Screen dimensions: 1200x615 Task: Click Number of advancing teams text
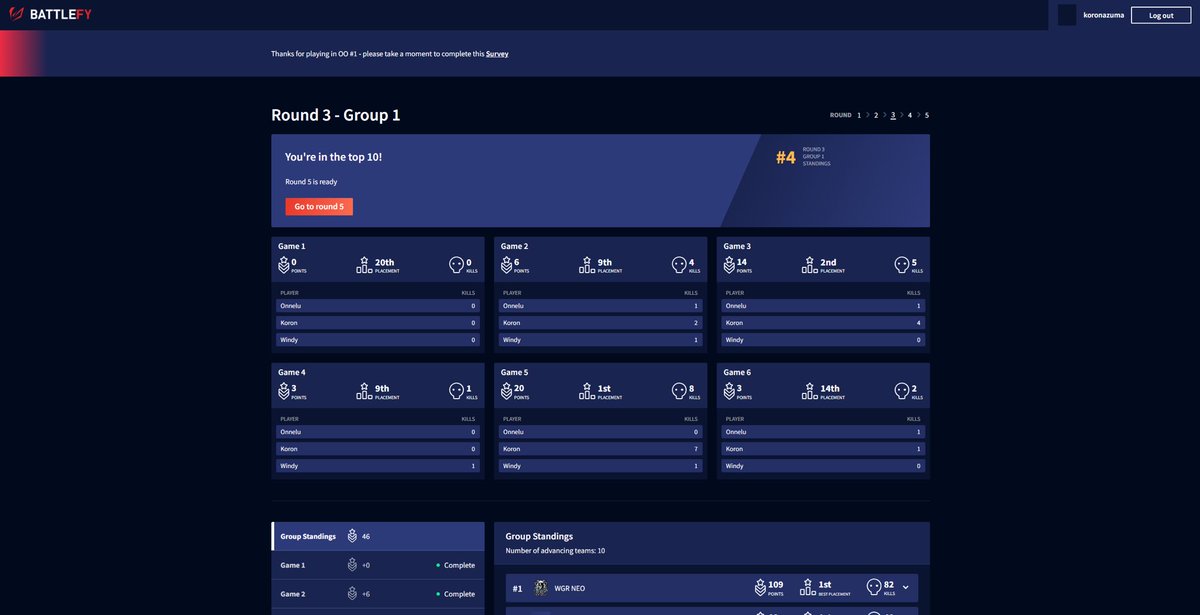(555, 551)
